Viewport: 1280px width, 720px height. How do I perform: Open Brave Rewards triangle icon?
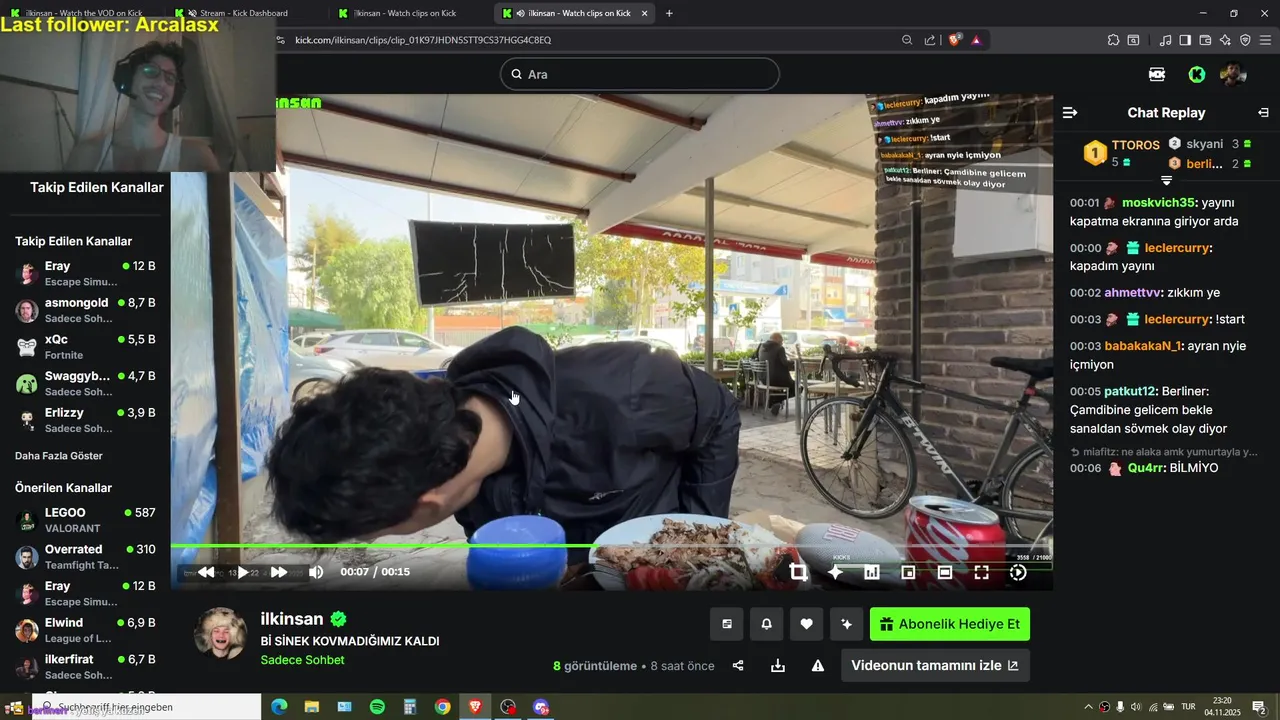click(976, 40)
